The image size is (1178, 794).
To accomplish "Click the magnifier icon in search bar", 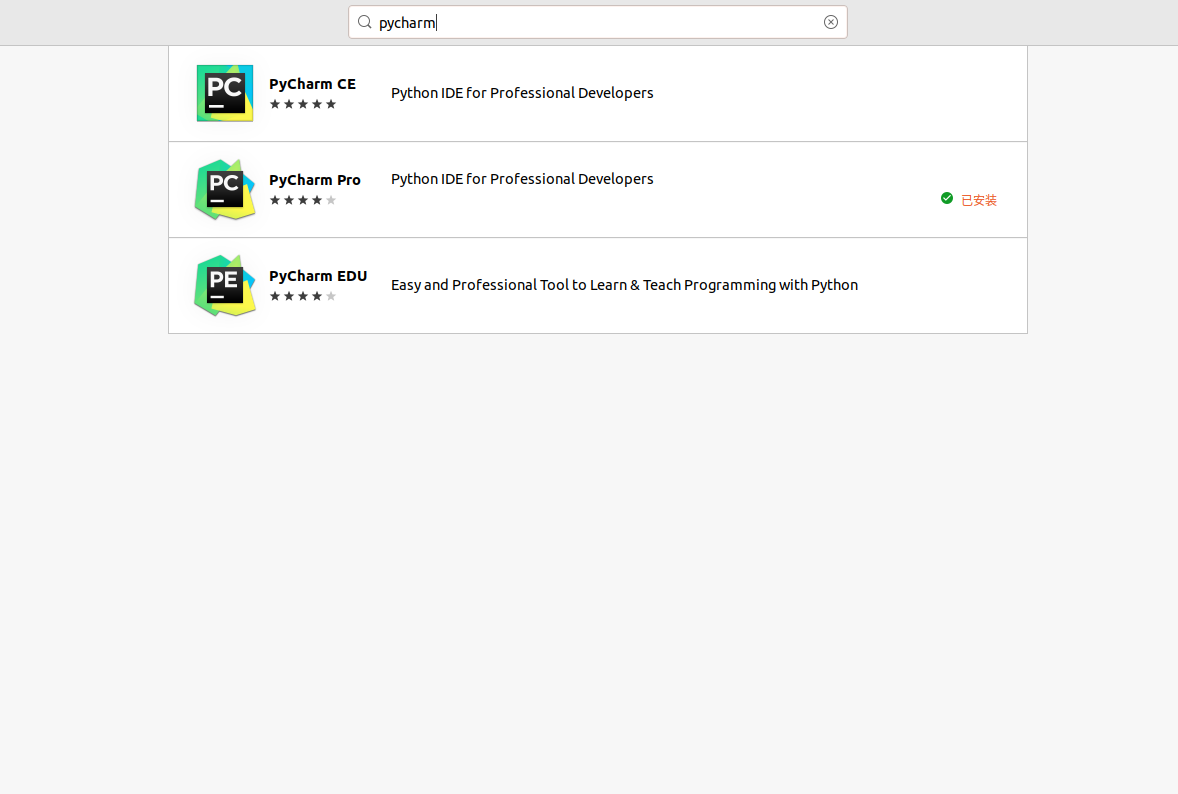I will click(365, 23).
